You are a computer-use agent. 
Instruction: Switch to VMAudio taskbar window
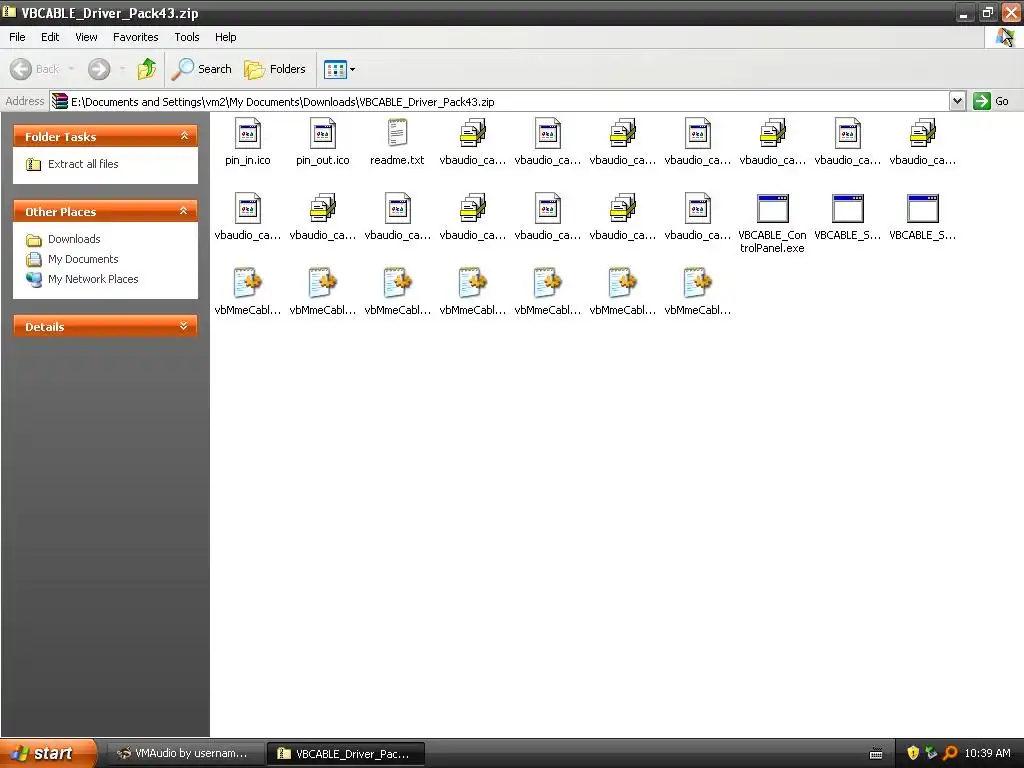pyautogui.click(x=184, y=753)
